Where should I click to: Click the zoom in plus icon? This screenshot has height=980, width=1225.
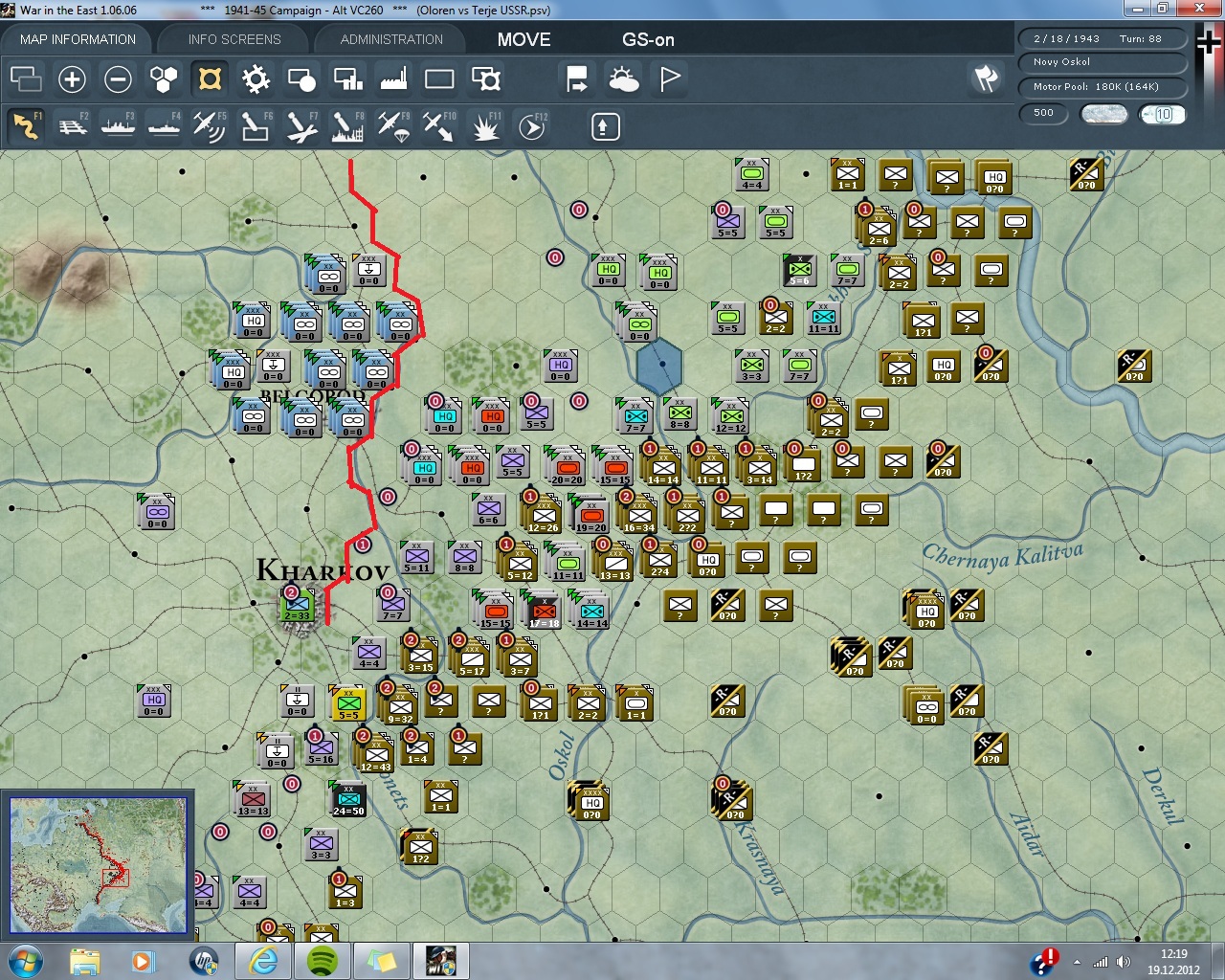[72, 78]
